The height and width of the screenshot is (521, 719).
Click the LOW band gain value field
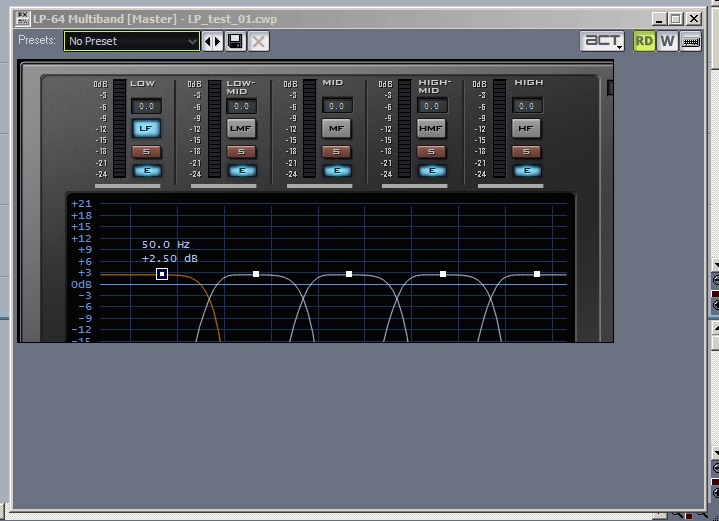click(146, 106)
